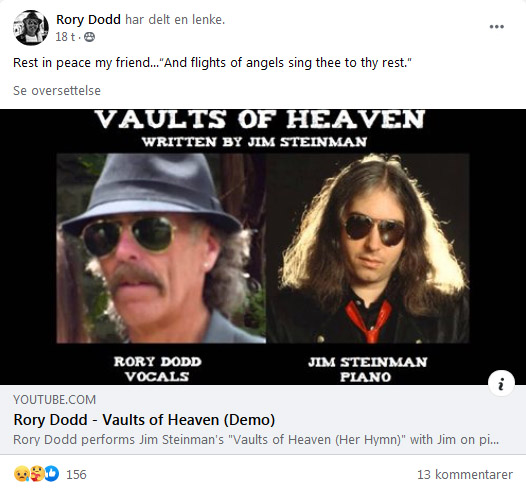Click the sad face reaction emoji
This screenshot has height=492, width=526.
click(x=21, y=474)
